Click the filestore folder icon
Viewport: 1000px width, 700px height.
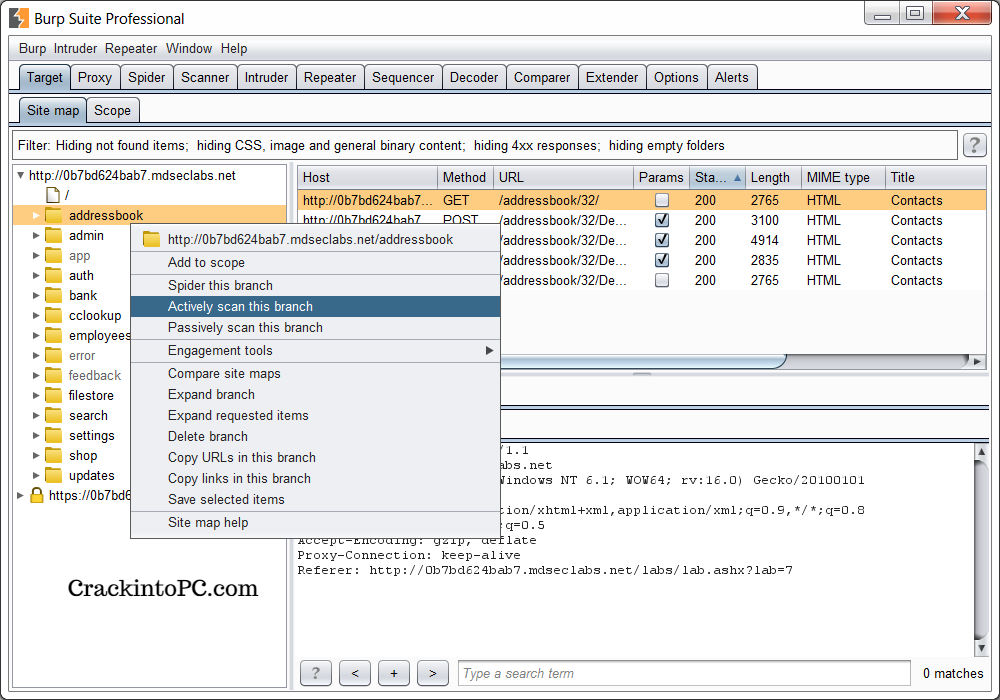point(54,395)
